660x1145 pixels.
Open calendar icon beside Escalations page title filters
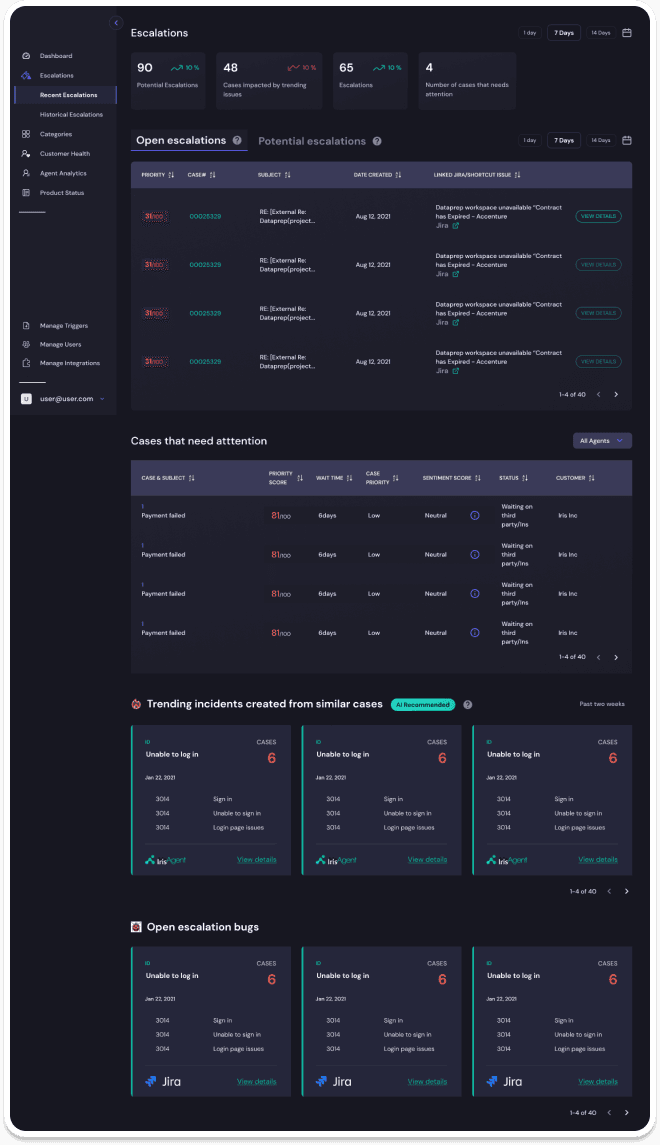coord(626,33)
